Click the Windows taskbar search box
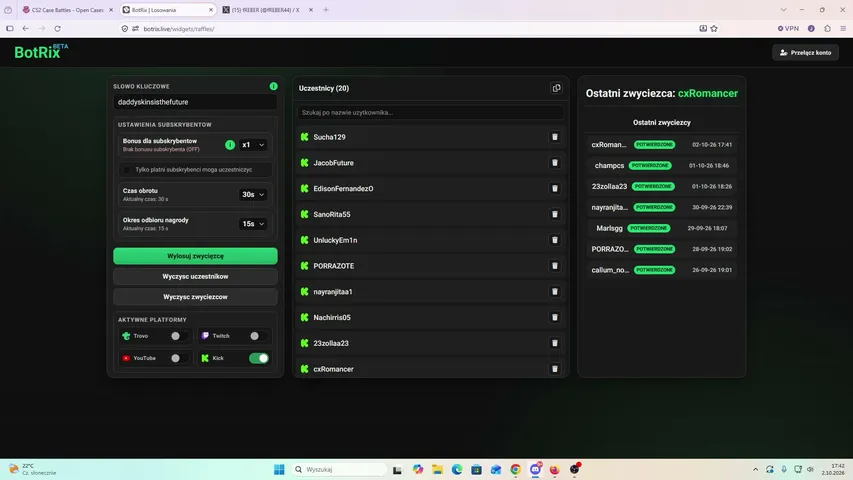 (x=339, y=469)
